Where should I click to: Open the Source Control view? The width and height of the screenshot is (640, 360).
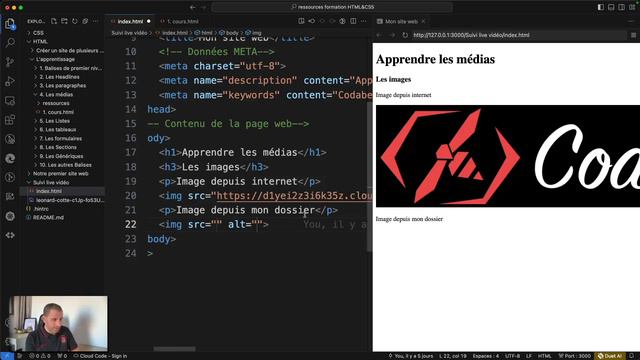point(10,62)
